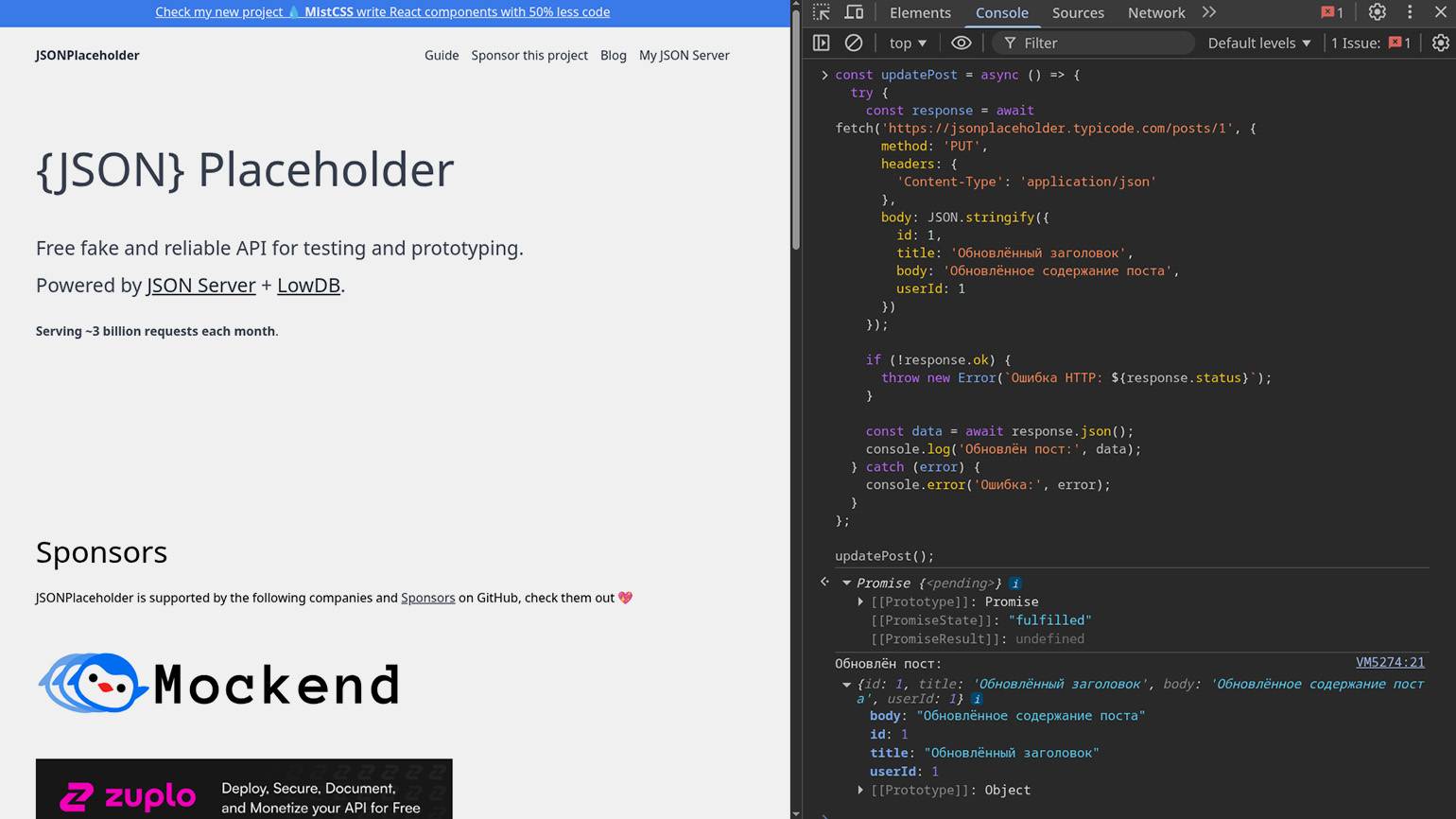Open the top JavaScript context dropdown
1456x819 pixels.
(x=908, y=43)
